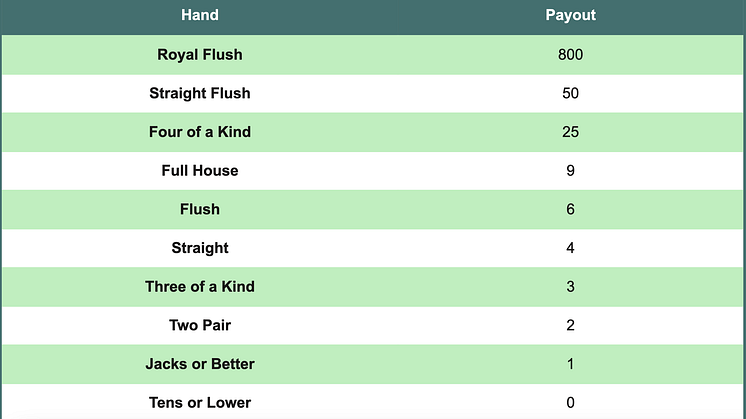Click the payout value 25
This screenshot has width=746, height=419.
coord(570,132)
